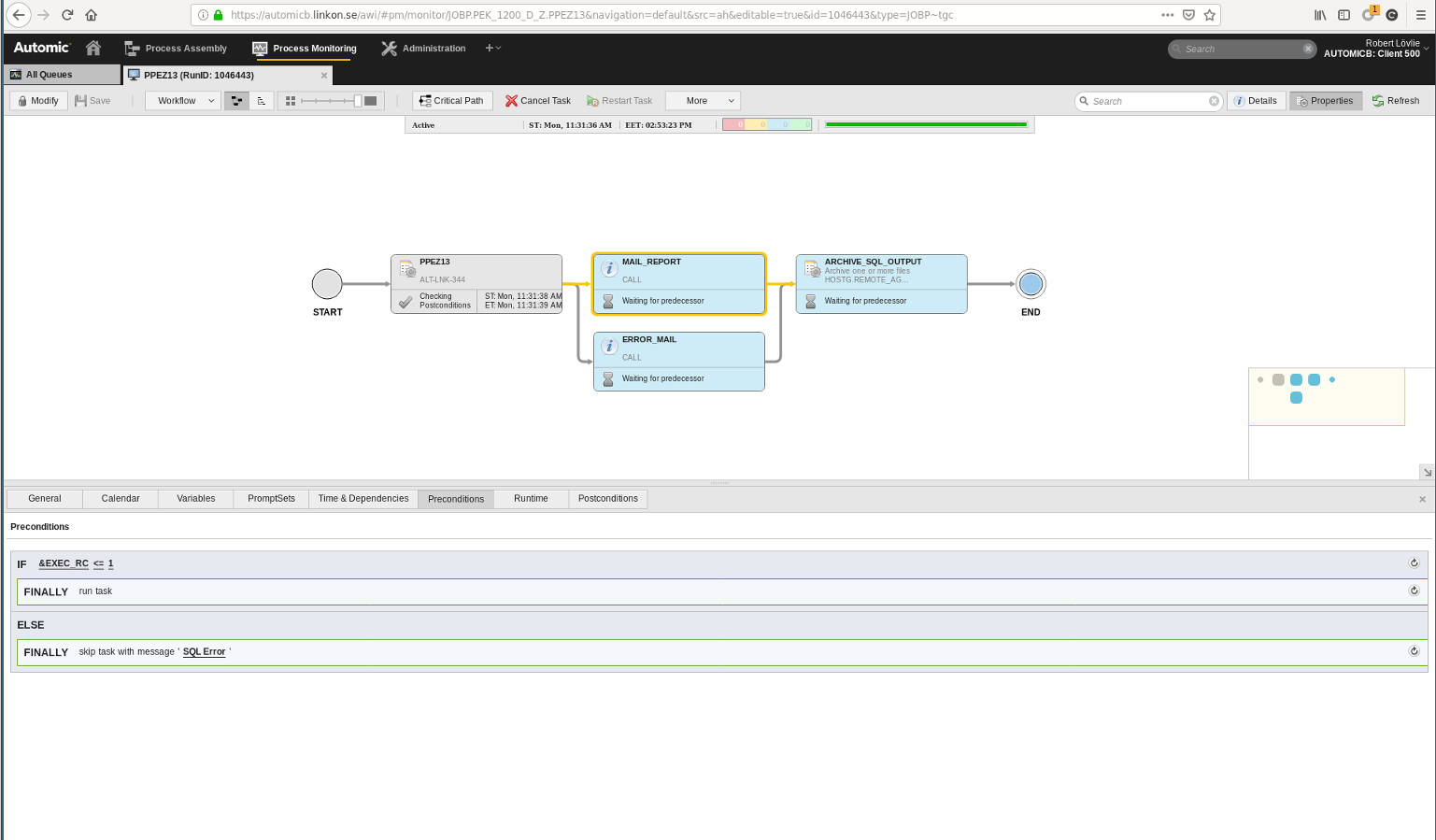Click hourglass icon under ARCHIVE_SQL_OUTPUT

pos(811,301)
